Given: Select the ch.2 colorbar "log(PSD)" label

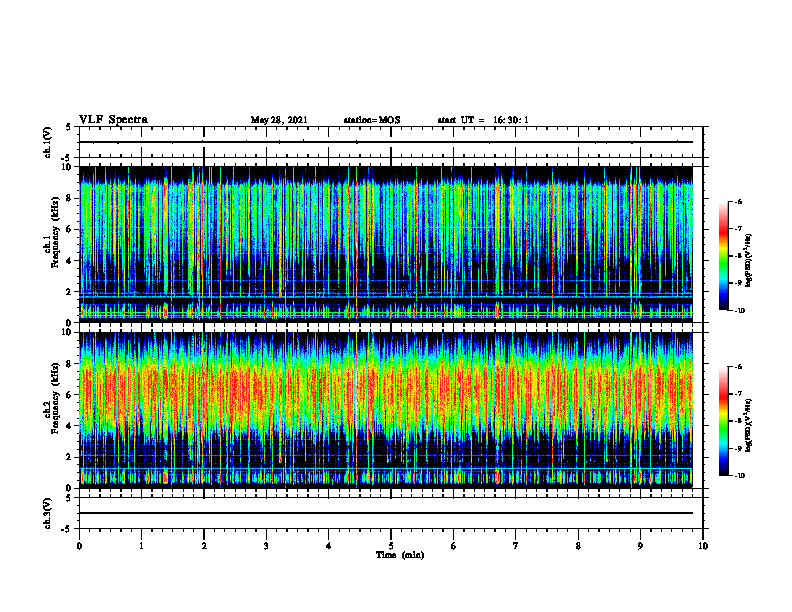Looking at the screenshot, I should click(x=749, y=425).
